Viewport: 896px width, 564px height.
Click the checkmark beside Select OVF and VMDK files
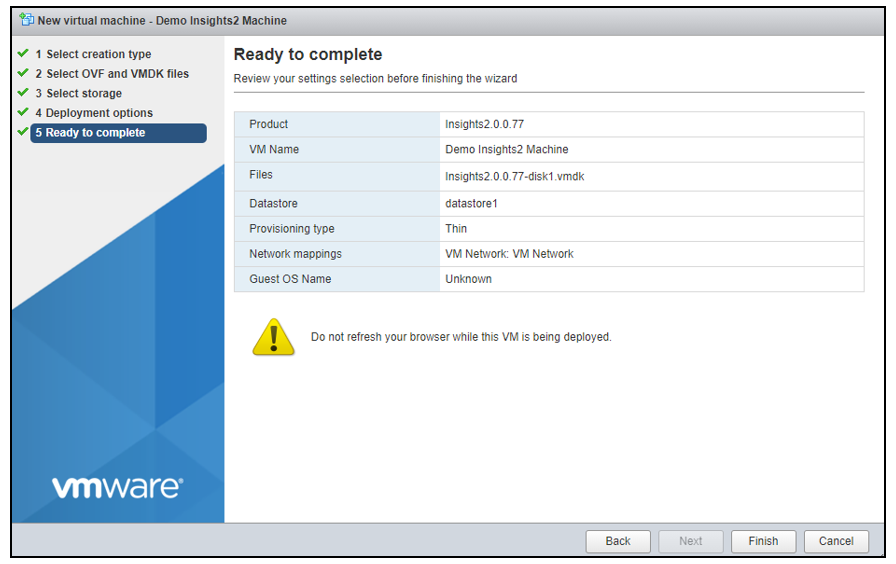click(23, 73)
